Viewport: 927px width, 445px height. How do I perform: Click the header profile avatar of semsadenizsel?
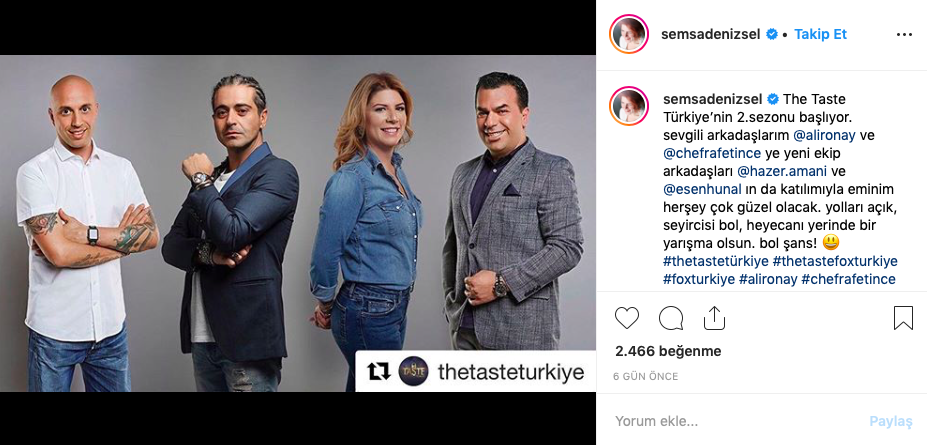point(629,34)
